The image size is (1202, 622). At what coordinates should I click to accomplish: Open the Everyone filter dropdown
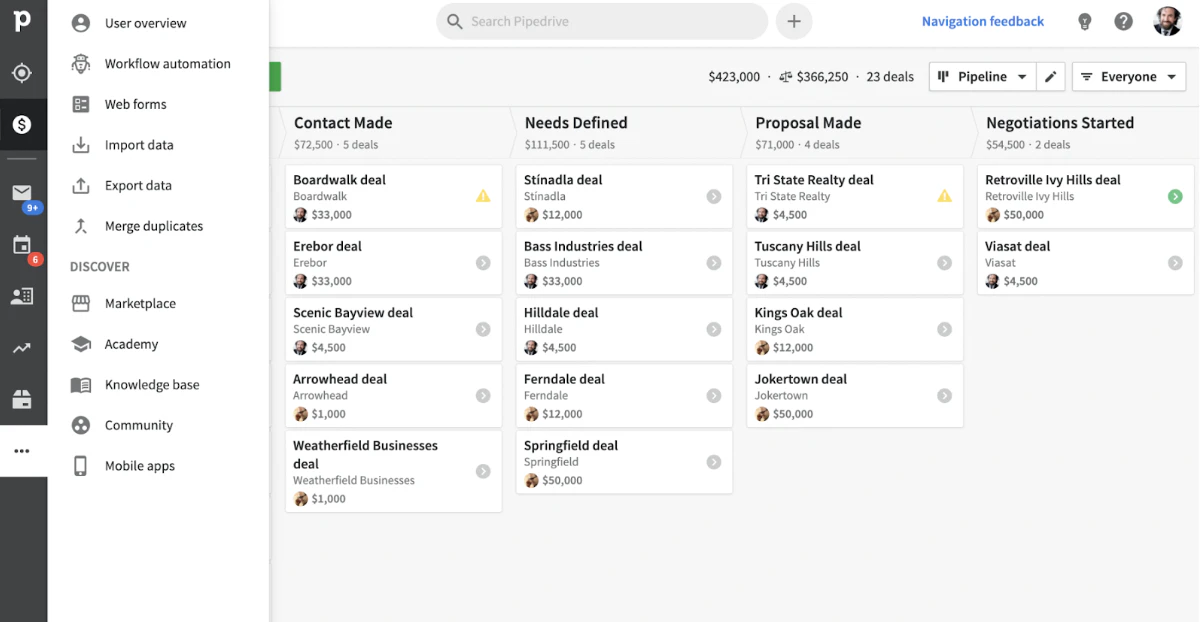[1129, 77]
